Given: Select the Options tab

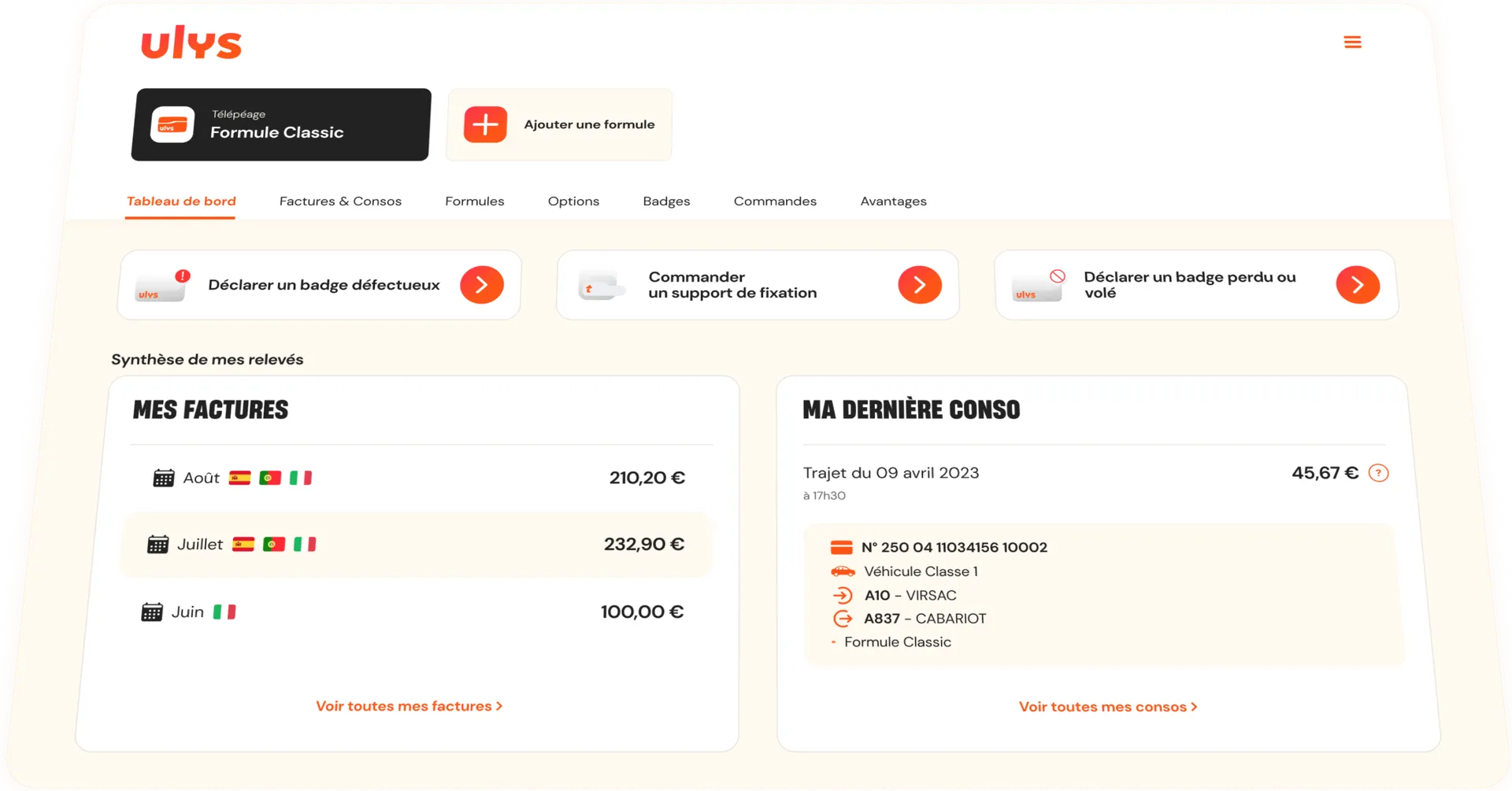Looking at the screenshot, I should (573, 201).
